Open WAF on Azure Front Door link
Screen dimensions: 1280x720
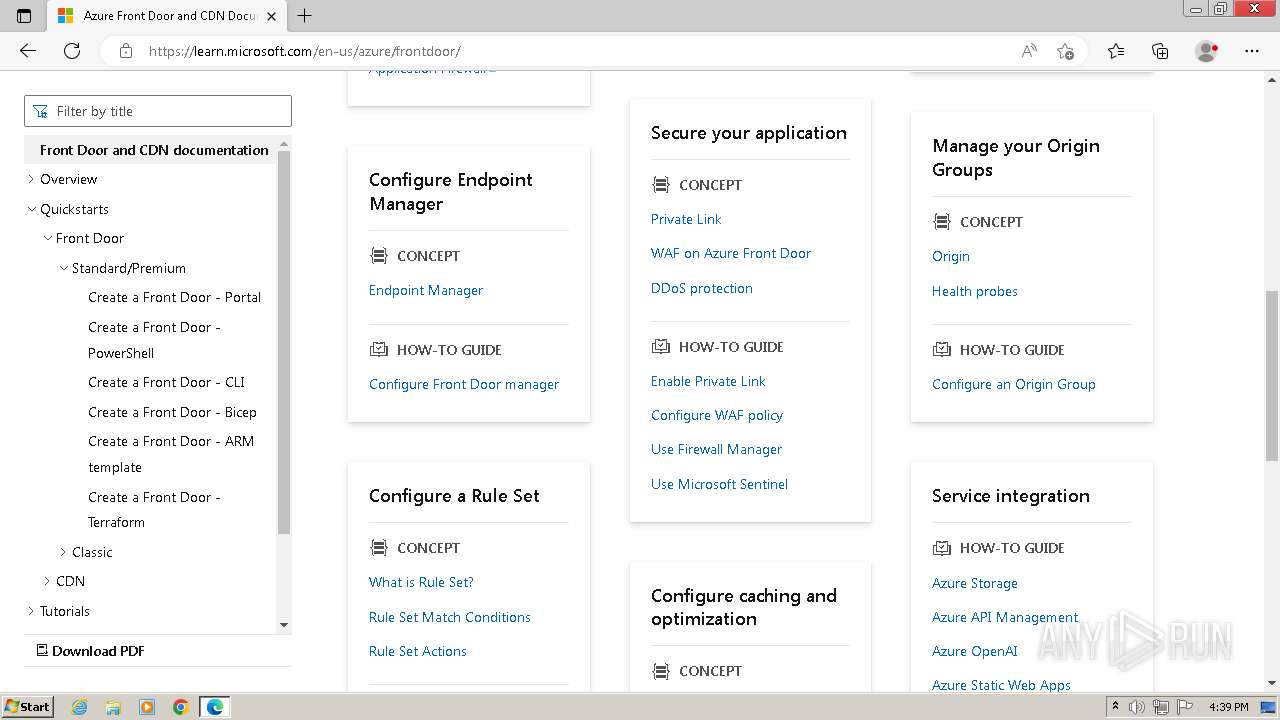click(731, 253)
